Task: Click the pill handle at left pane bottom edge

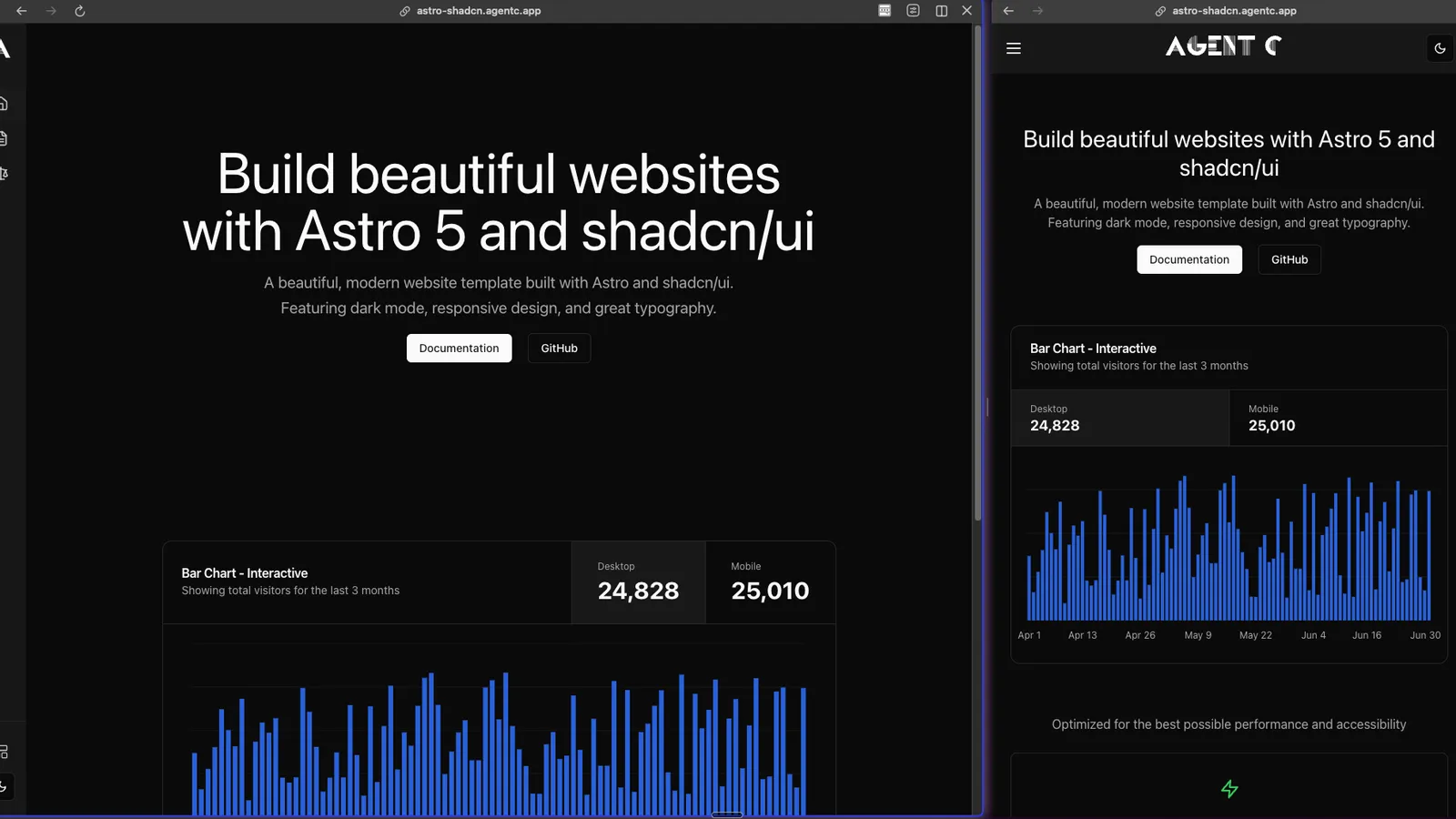Action: point(726,814)
